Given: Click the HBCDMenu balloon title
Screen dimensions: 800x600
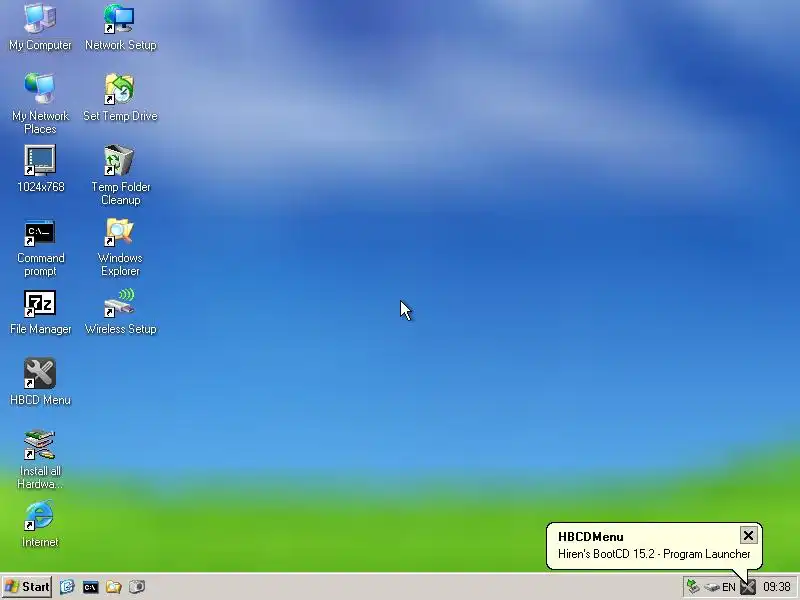Looking at the screenshot, I should (590, 537).
